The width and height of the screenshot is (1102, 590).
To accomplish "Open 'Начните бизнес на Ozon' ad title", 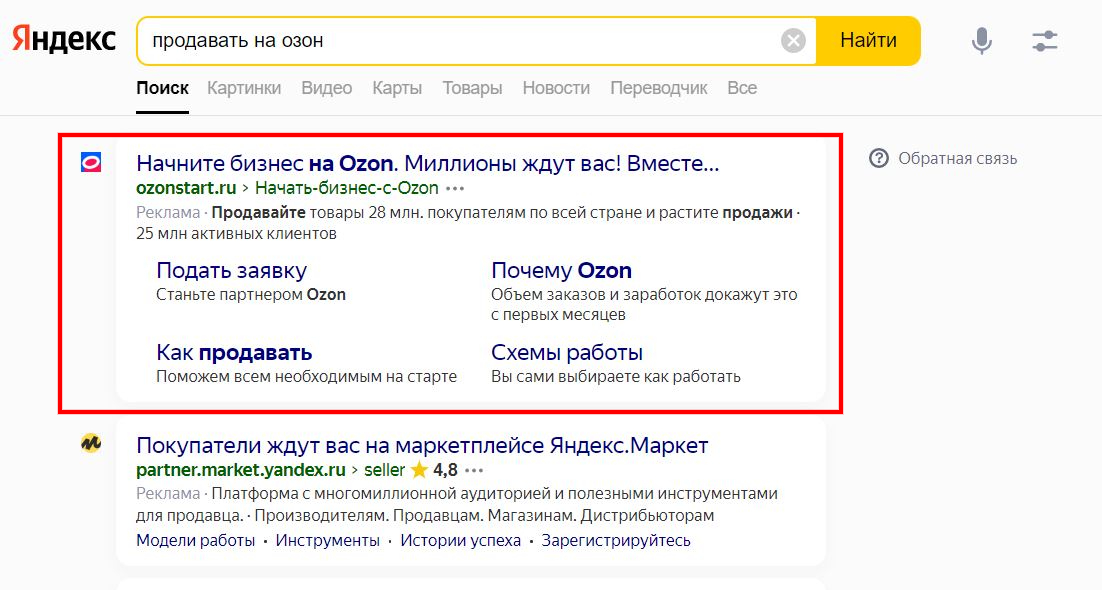I will (x=427, y=163).
